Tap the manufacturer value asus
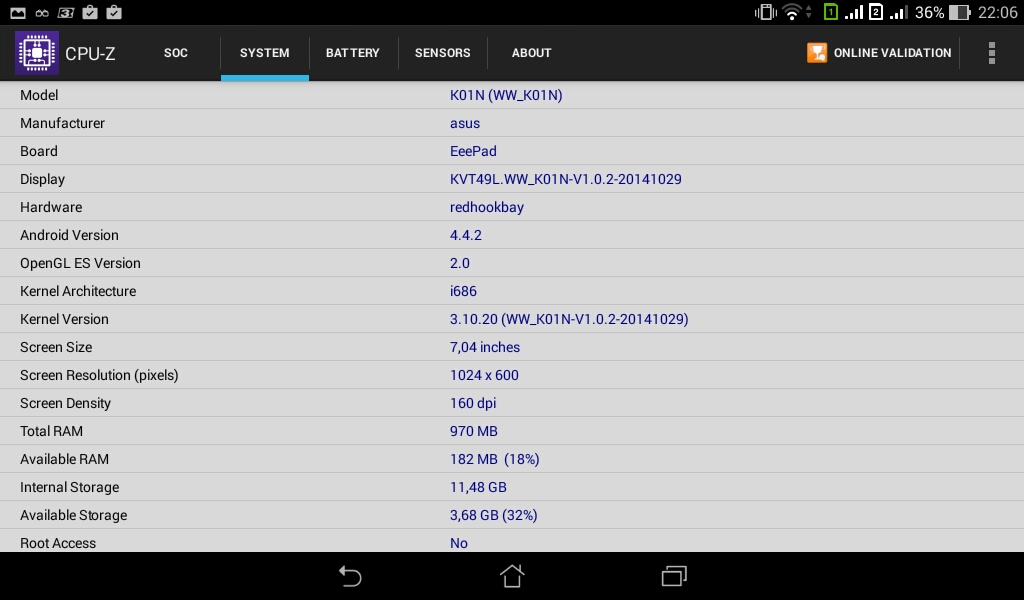The width and height of the screenshot is (1024, 600). tap(465, 123)
